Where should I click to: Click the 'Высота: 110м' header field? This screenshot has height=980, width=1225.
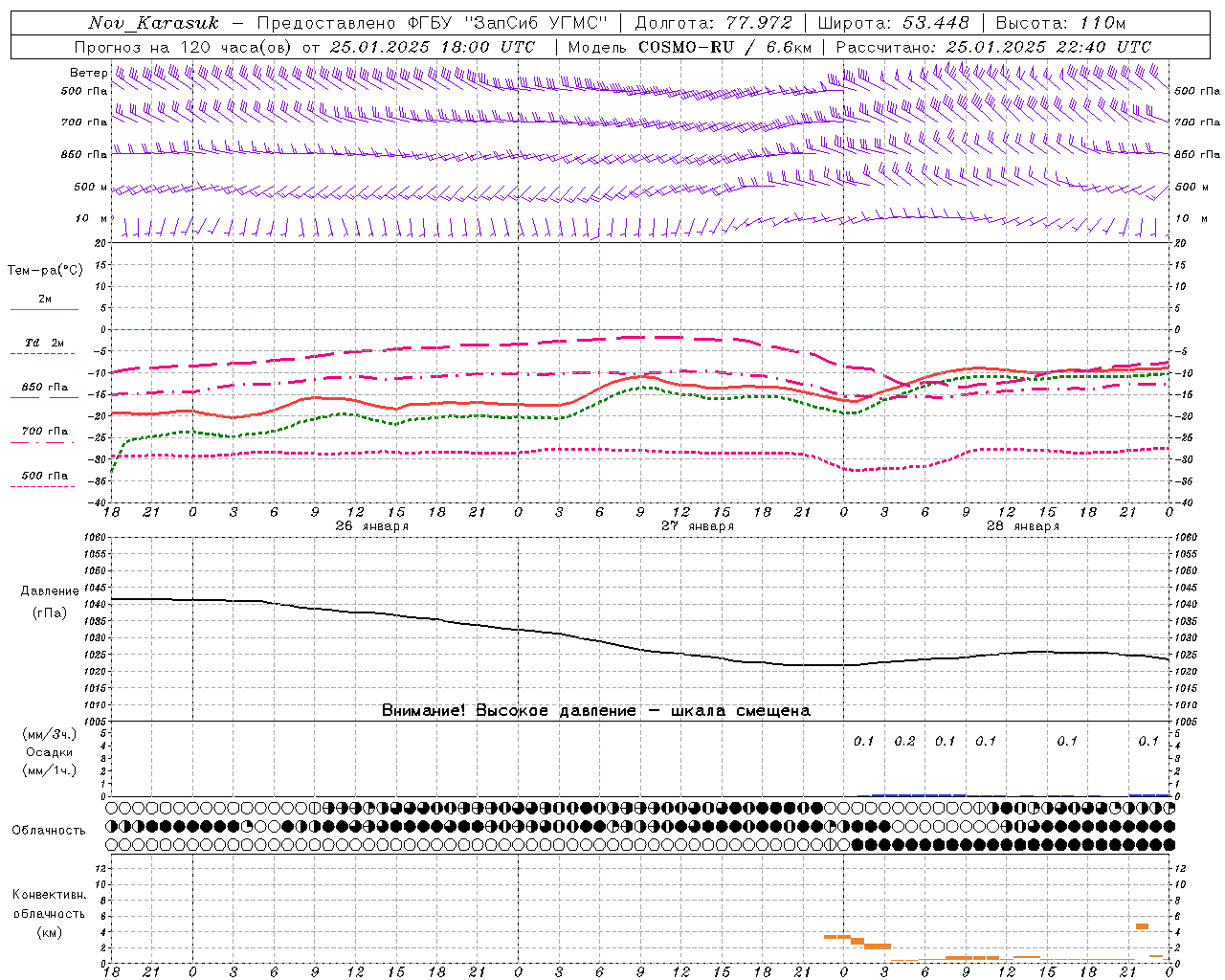click(x=1060, y=23)
